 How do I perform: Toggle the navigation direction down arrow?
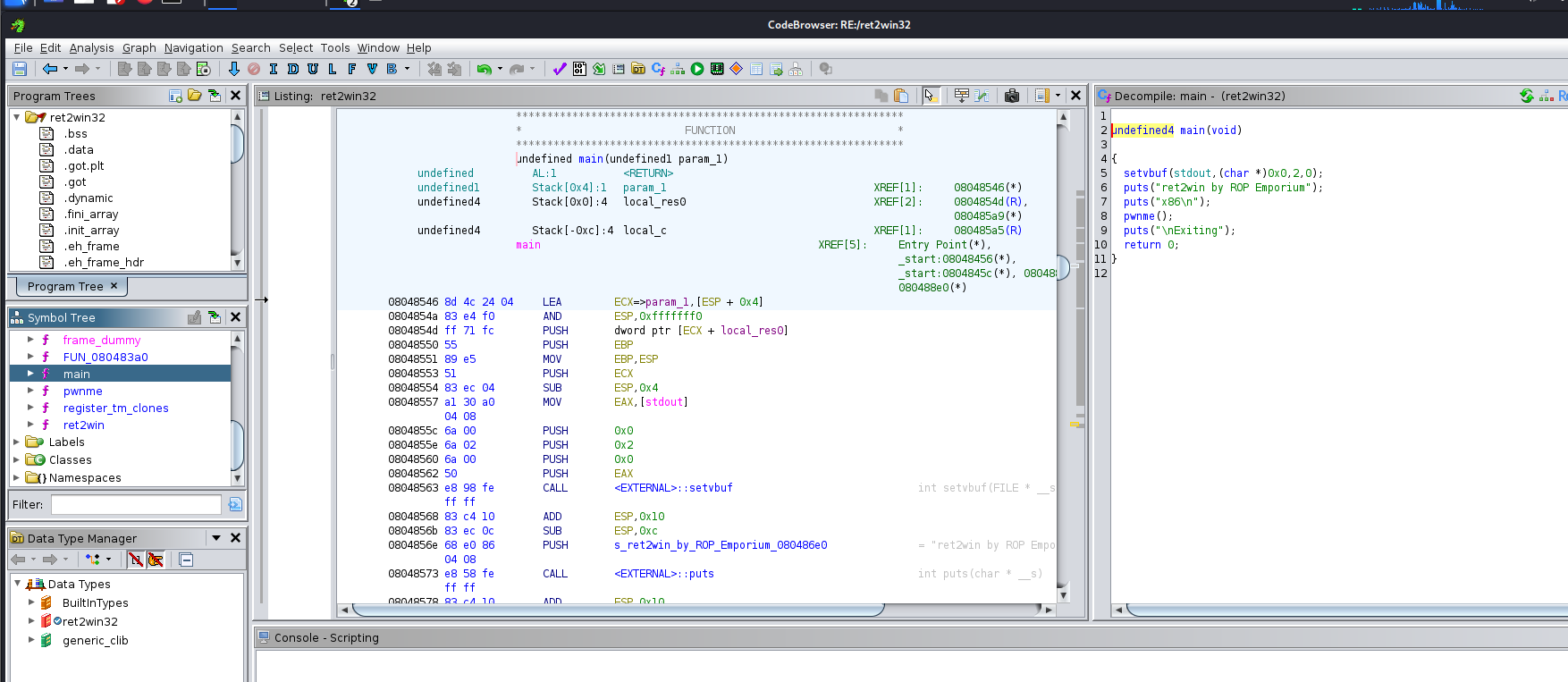(234, 69)
